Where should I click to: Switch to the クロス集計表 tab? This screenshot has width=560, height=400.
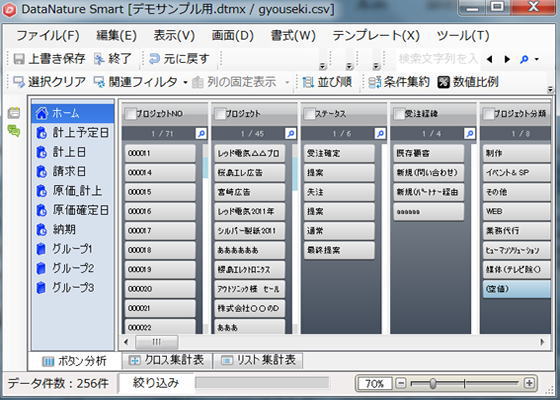167,360
